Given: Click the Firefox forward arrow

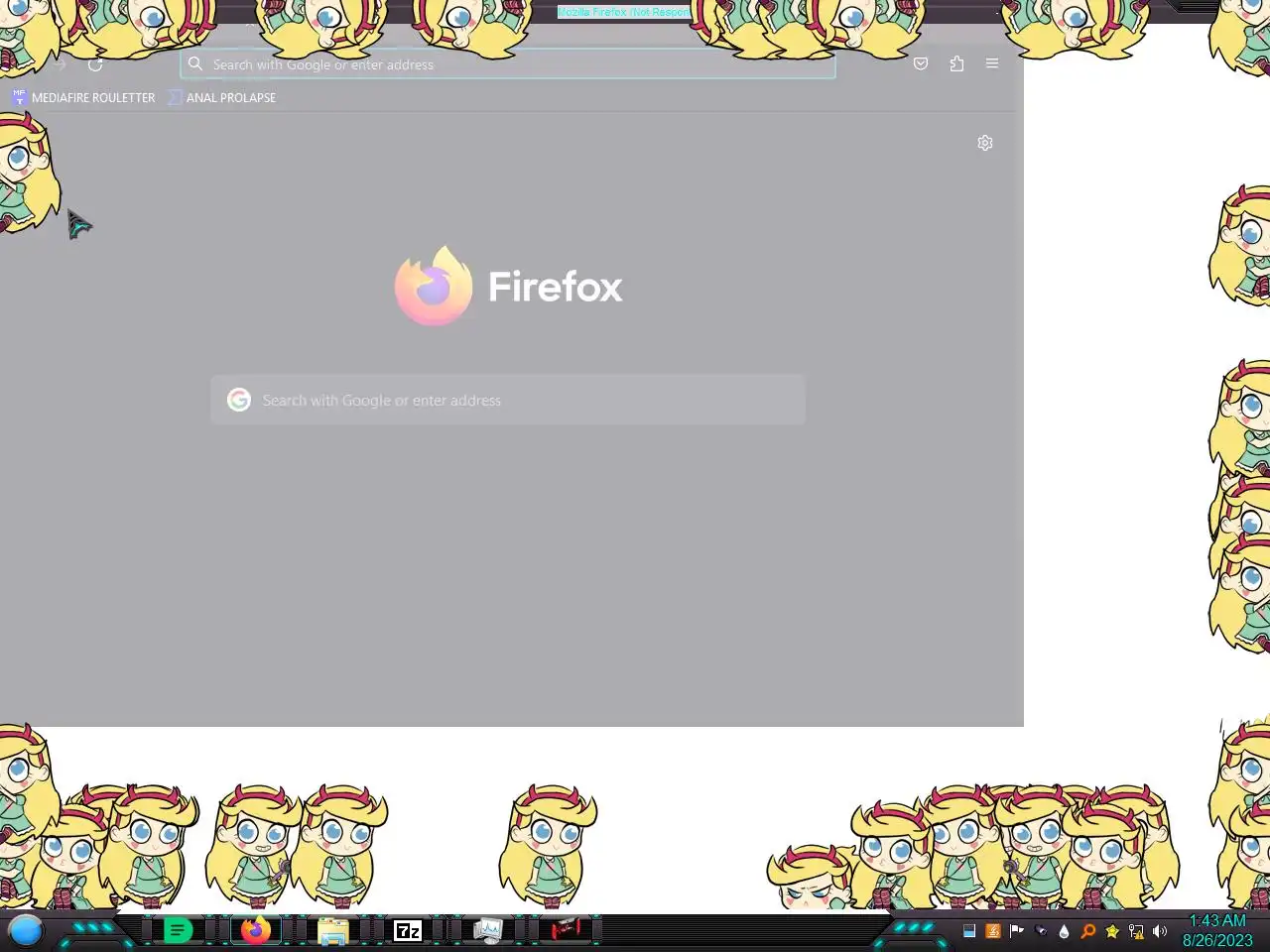Looking at the screenshot, I should (x=60, y=64).
